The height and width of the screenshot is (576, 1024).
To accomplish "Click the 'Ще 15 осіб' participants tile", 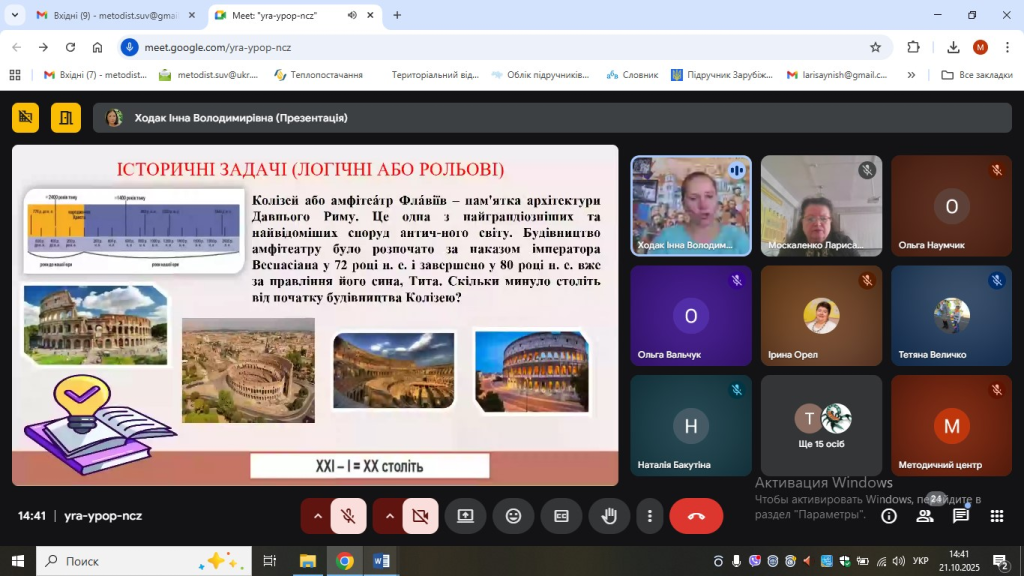I will click(821, 425).
